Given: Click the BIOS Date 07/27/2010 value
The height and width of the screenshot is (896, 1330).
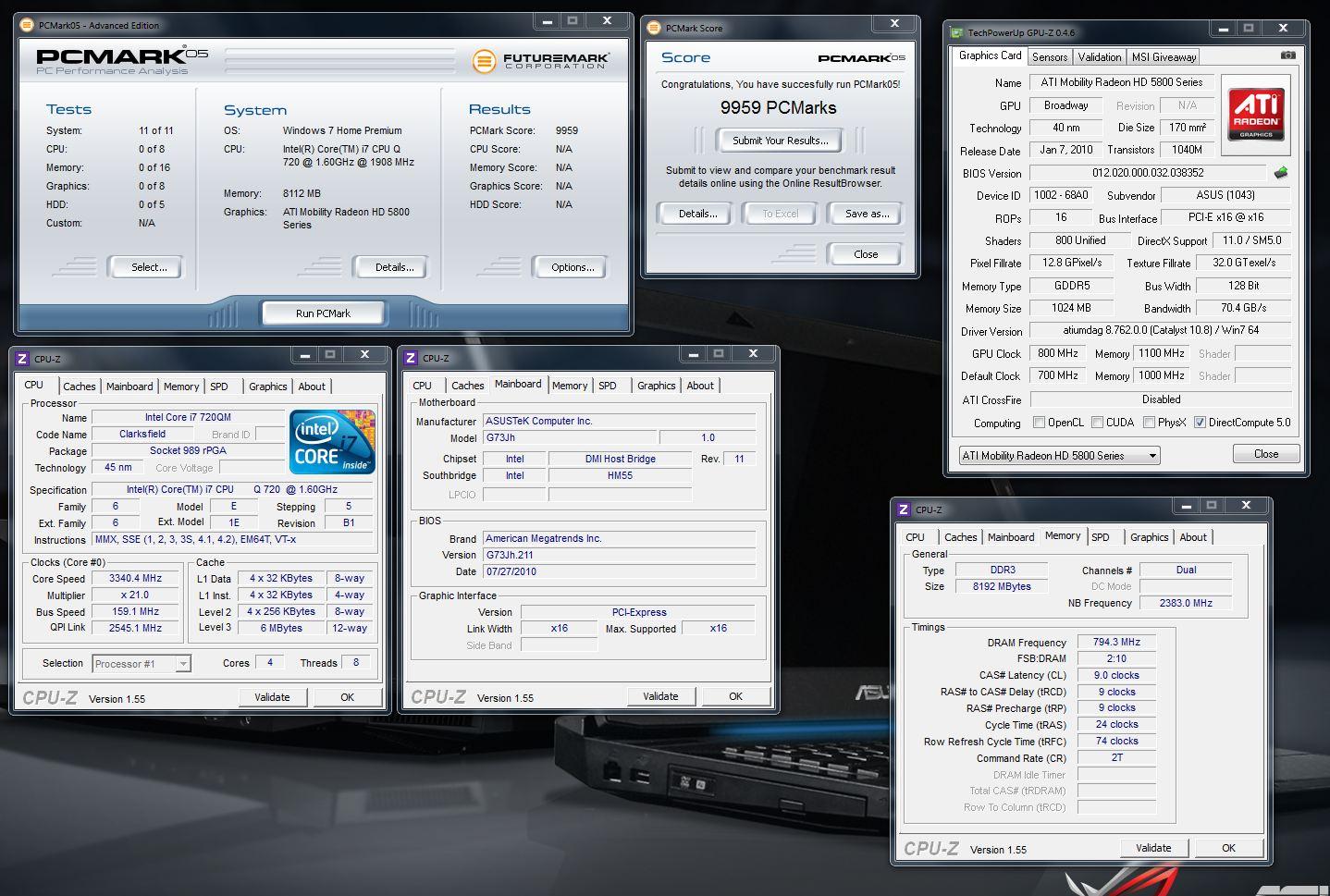Looking at the screenshot, I should coord(619,571).
